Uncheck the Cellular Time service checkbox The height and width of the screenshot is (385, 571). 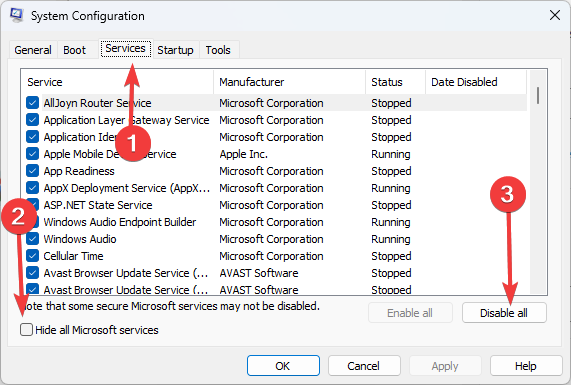pos(32,256)
